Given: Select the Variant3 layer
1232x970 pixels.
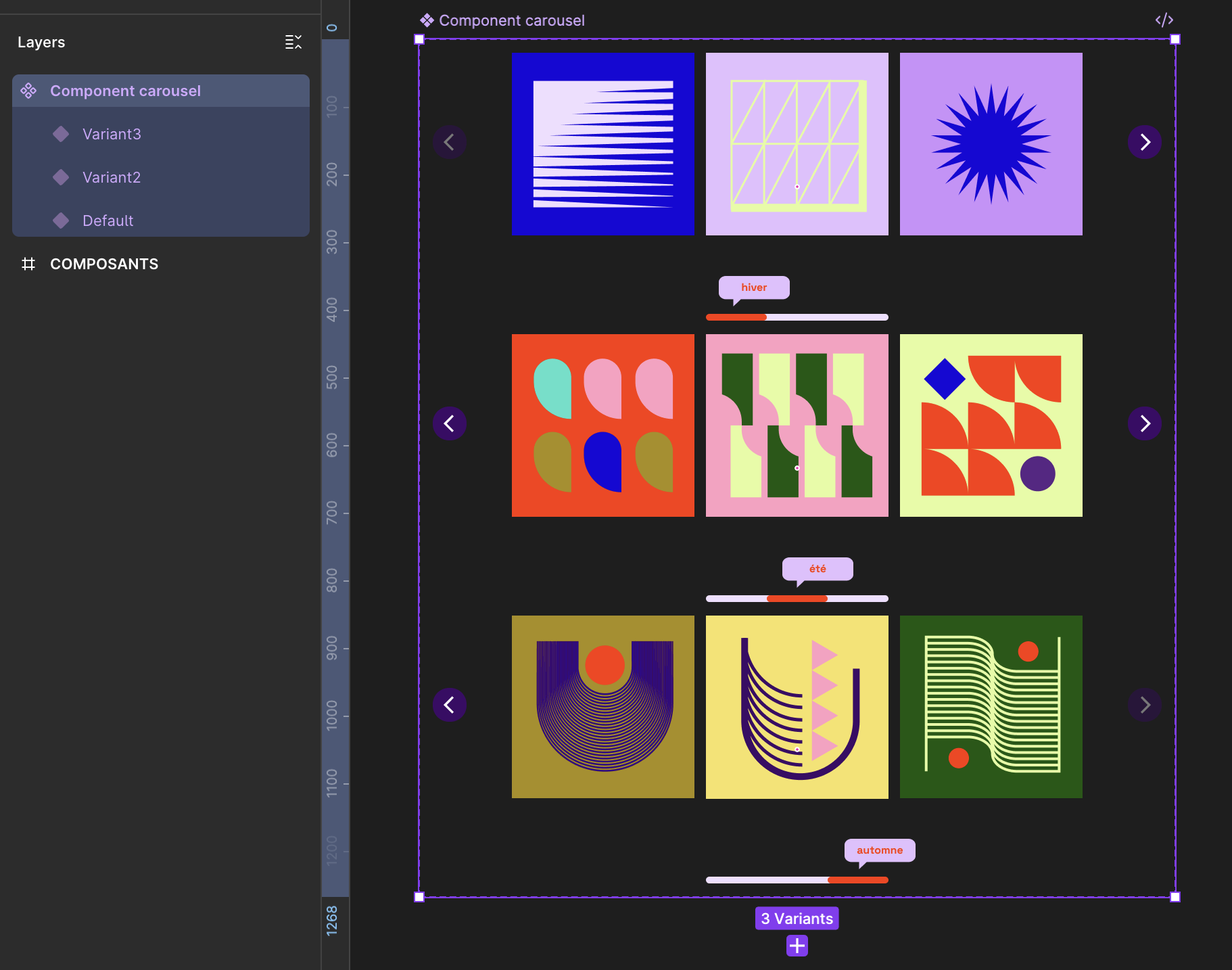Looking at the screenshot, I should [112, 134].
